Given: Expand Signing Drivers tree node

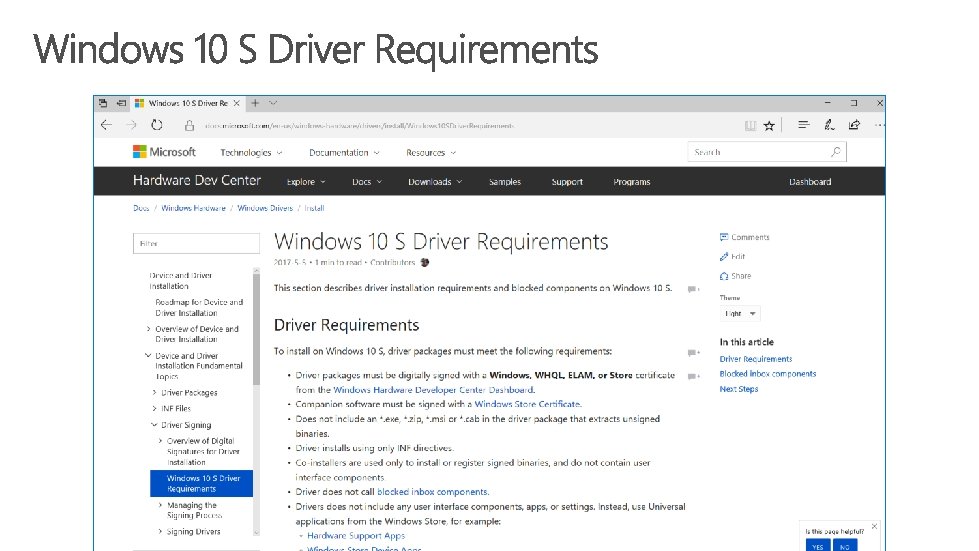Looking at the screenshot, I should tap(160, 532).
